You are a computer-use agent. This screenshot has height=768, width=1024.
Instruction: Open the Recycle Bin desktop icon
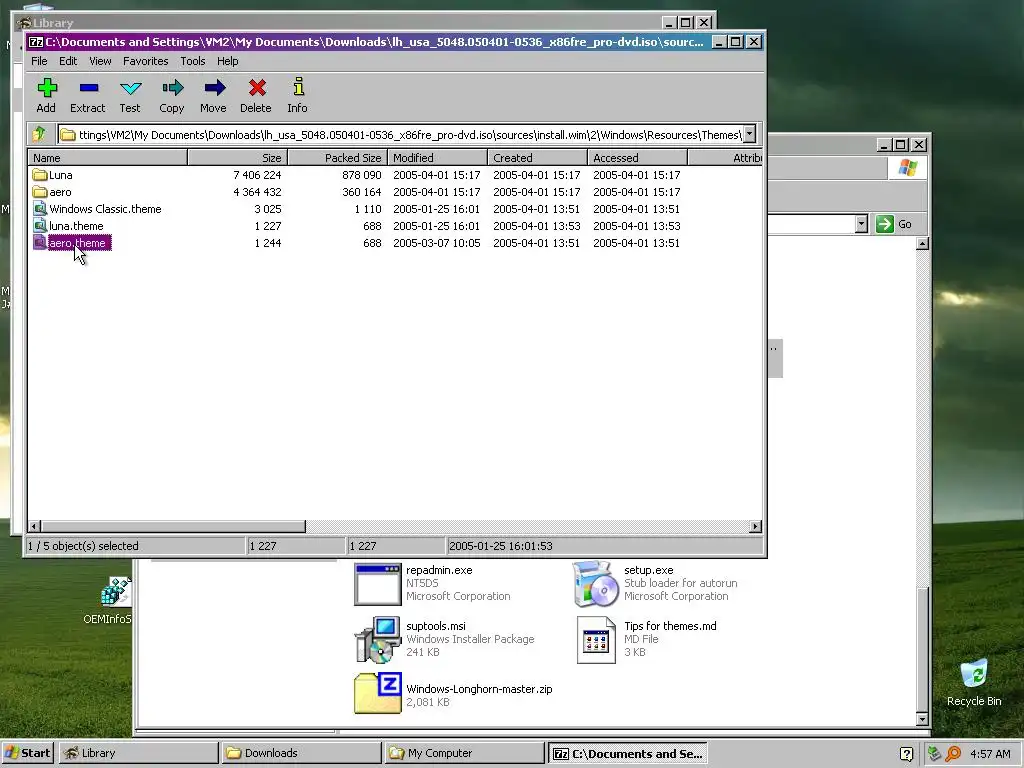click(974, 675)
